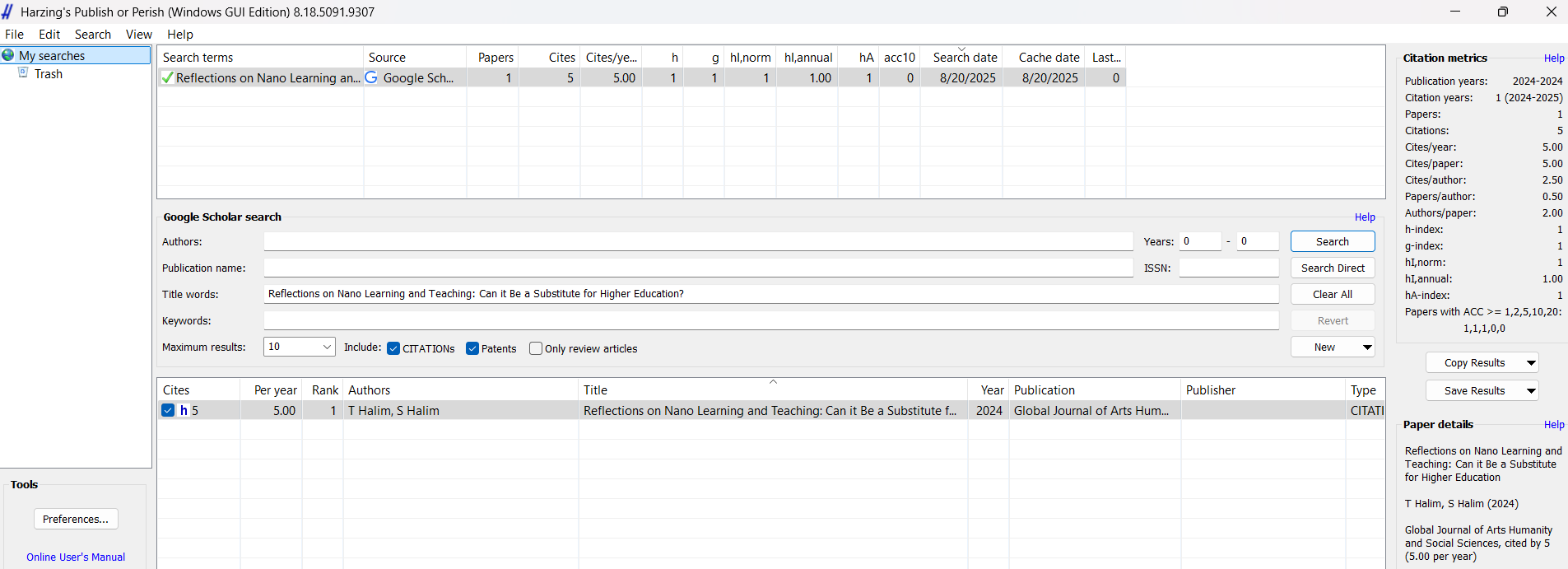1568x569 pixels.
Task: Open the Copy Results dropdown arrow
Action: [x=1531, y=363]
